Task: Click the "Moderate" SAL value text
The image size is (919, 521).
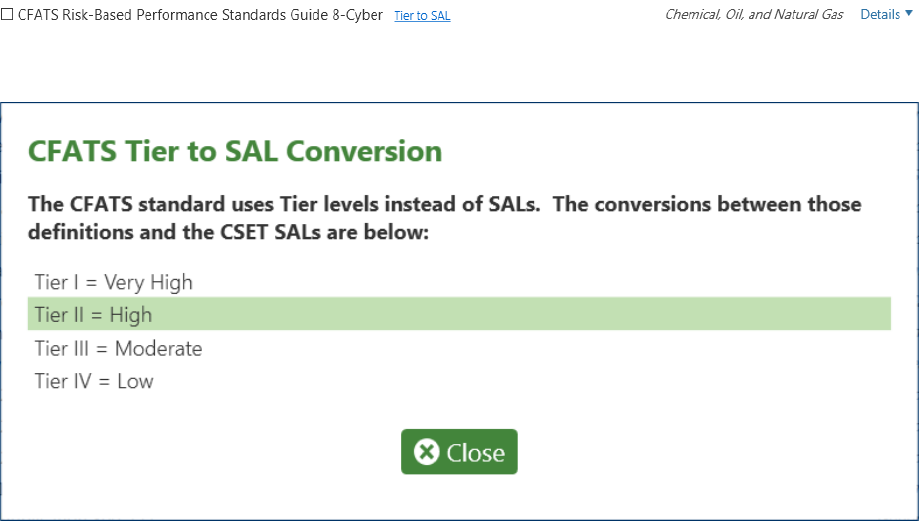Action: pyautogui.click(x=158, y=349)
